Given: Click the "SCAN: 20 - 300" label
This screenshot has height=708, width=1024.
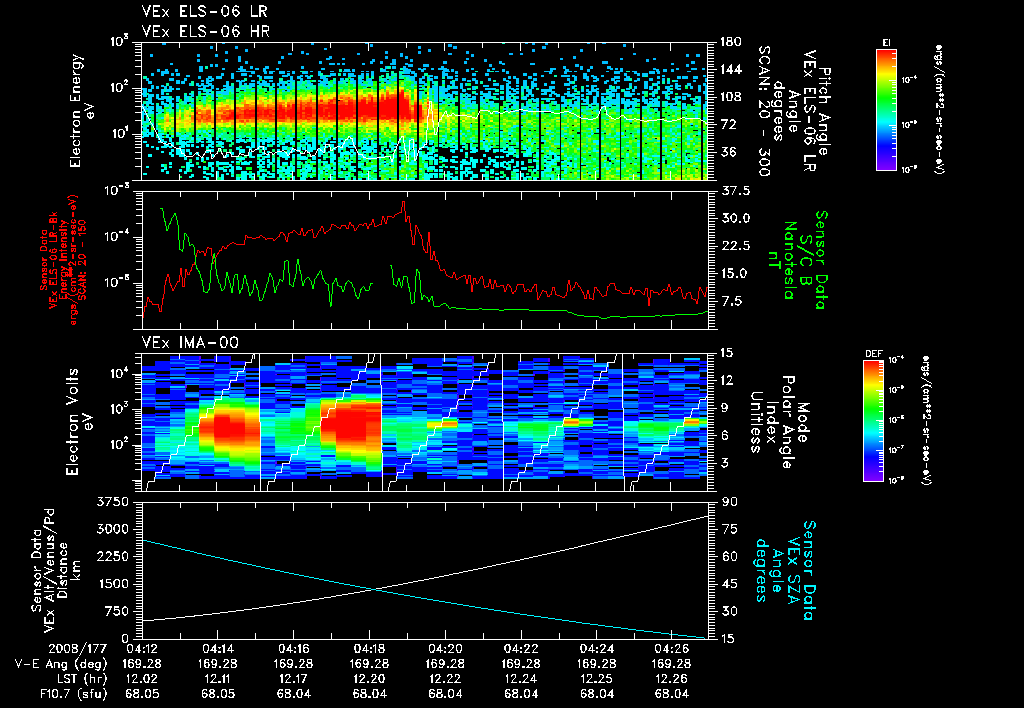Looking at the screenshot, I should pyautogui.click(x=763, y=111).
